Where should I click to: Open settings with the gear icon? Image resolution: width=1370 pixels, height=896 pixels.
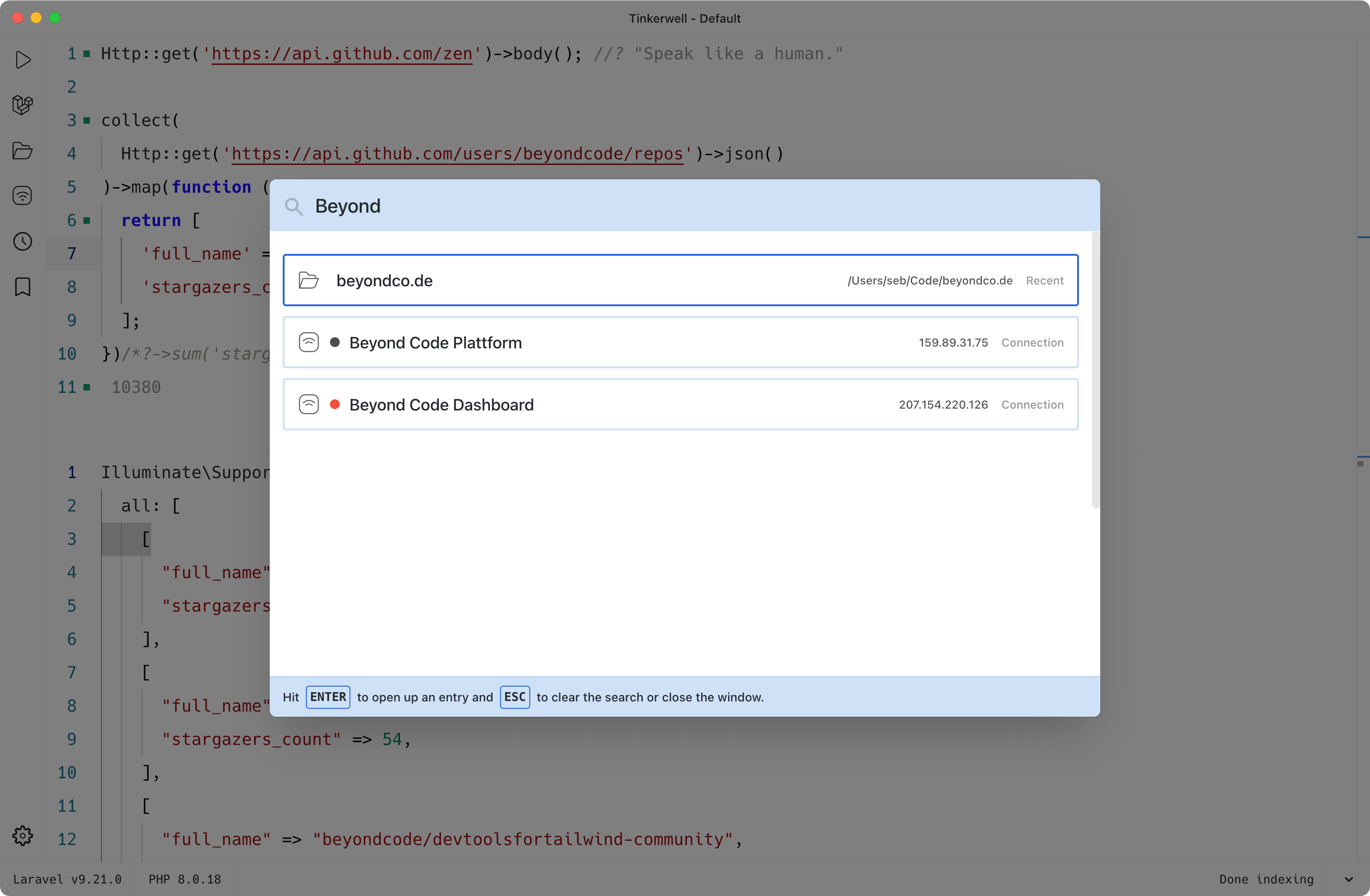22,836
